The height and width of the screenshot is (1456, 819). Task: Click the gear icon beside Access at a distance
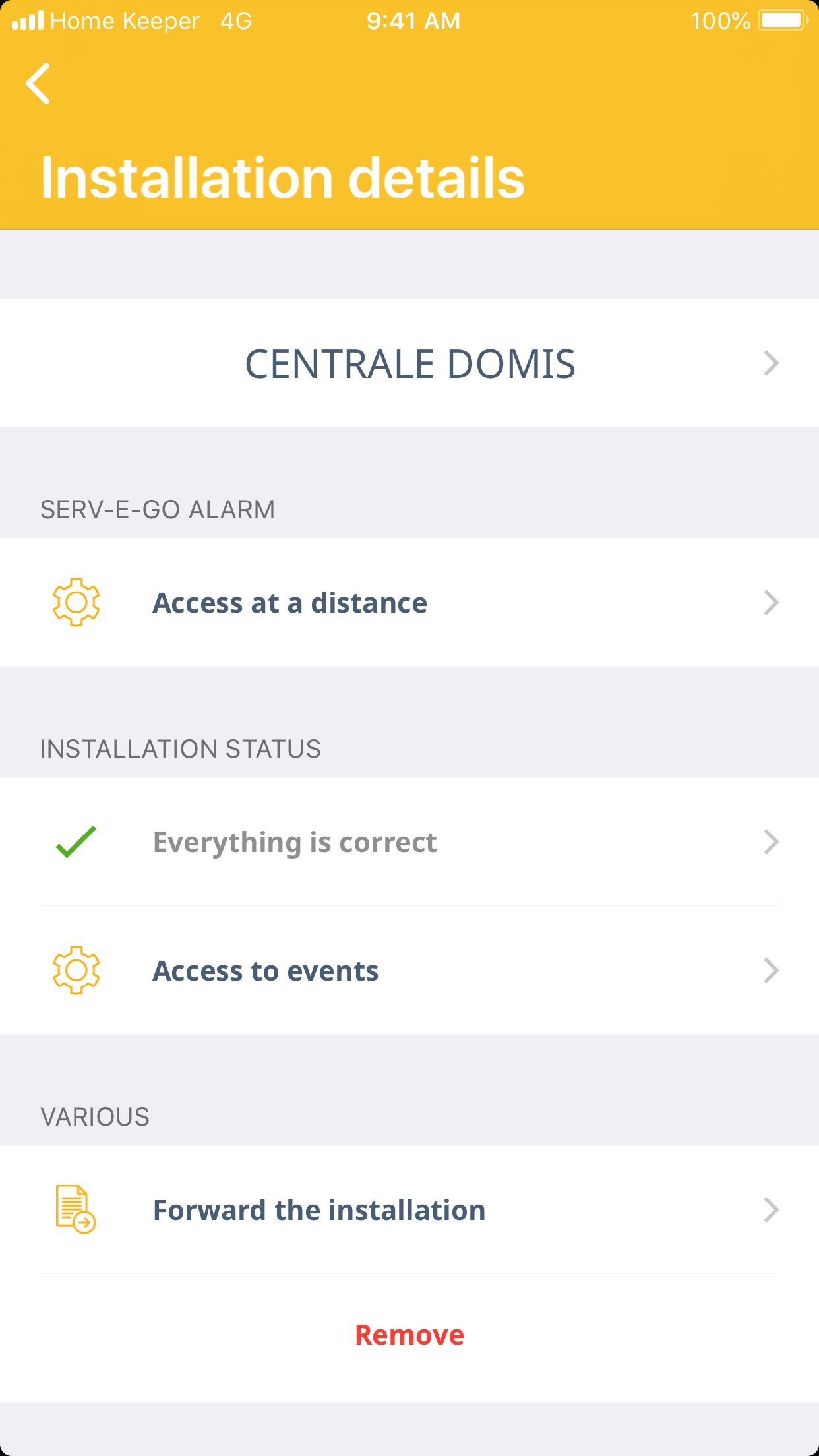point(76,602)
